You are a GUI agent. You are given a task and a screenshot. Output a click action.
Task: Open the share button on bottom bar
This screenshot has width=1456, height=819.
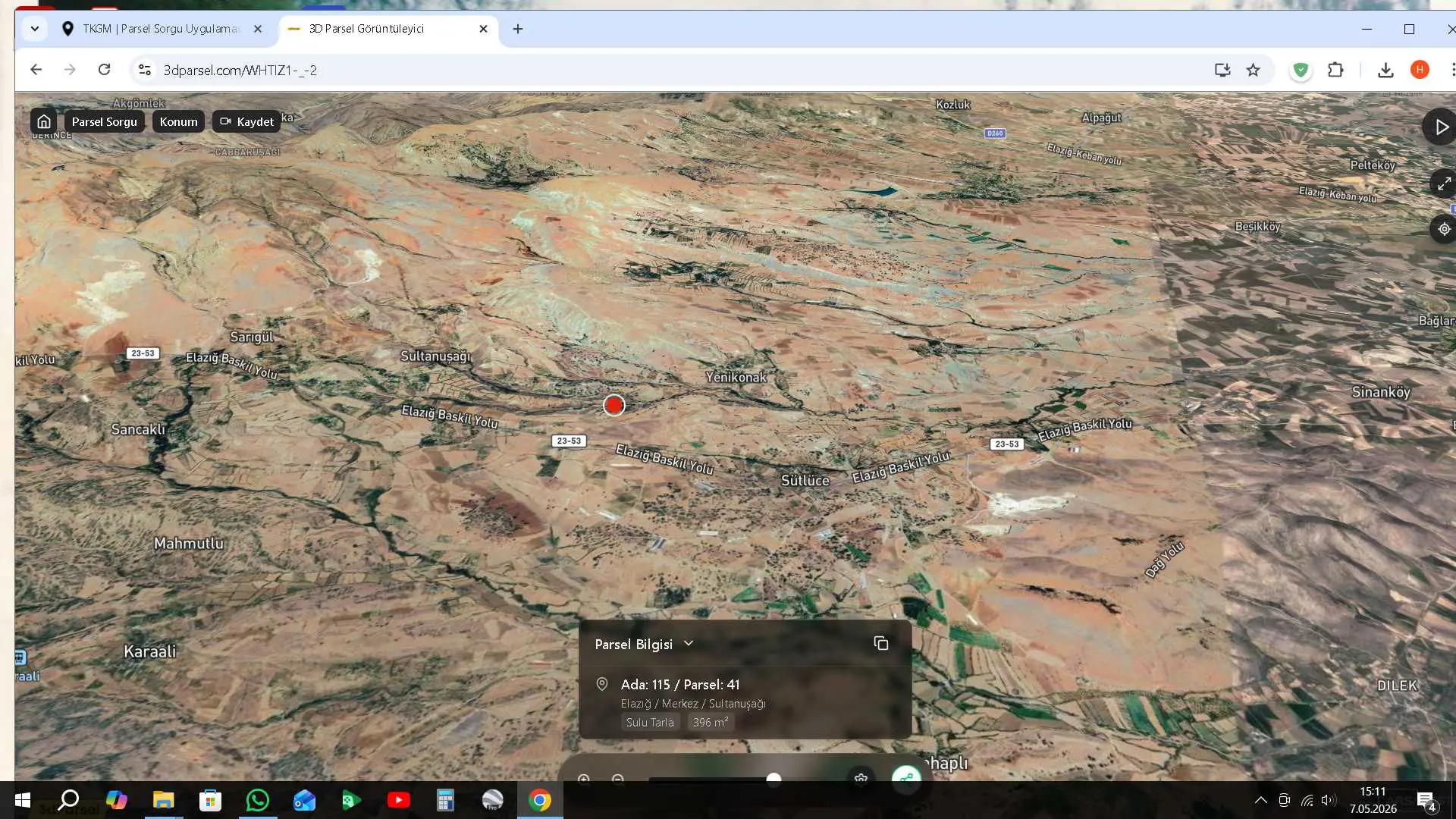(906, 777)
